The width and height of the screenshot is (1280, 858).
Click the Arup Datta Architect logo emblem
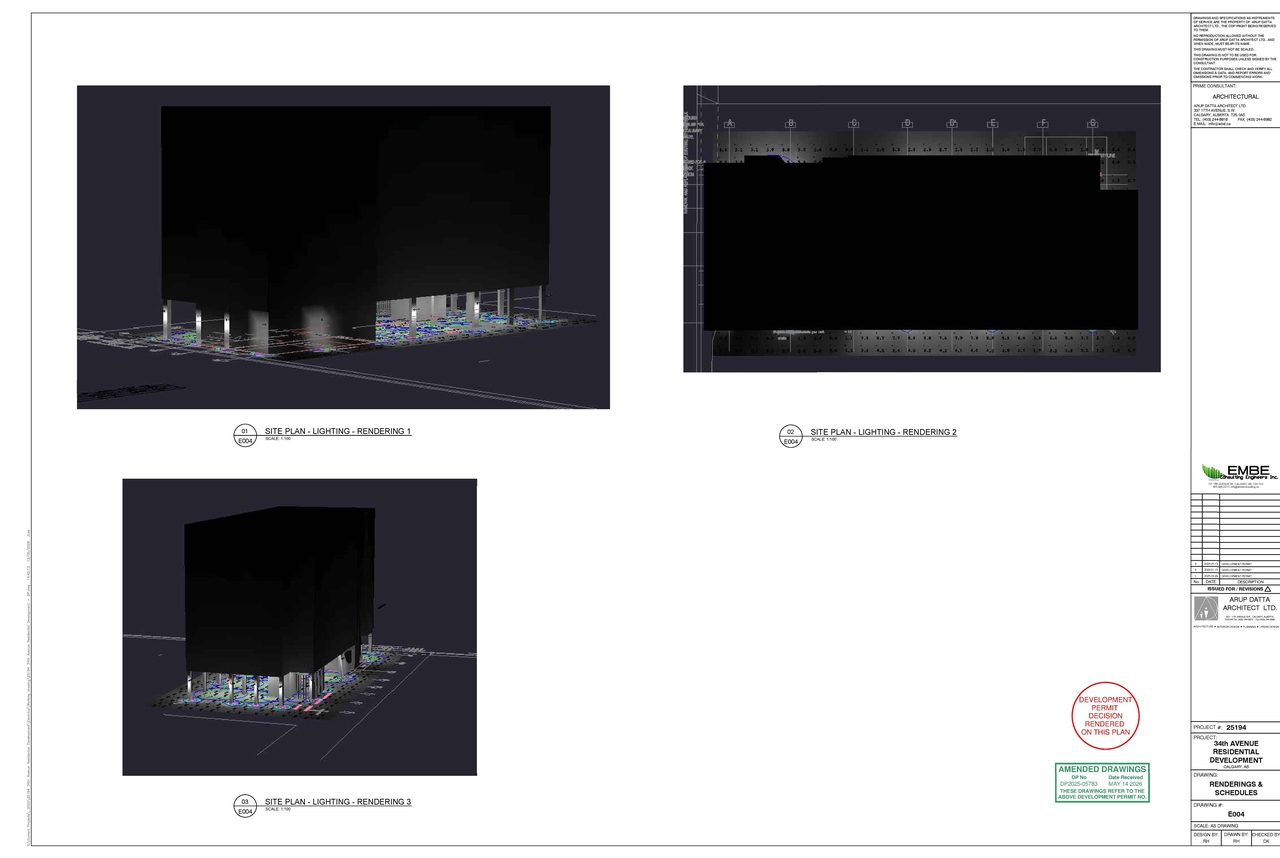tap(1205, 608)
